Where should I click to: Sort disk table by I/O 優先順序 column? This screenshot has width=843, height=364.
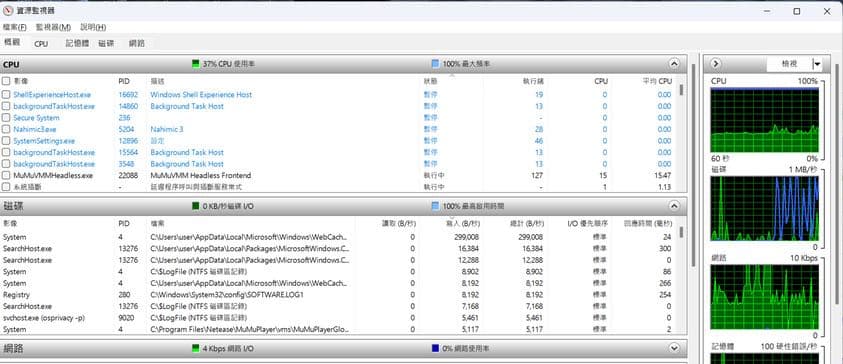coord(588,223)
